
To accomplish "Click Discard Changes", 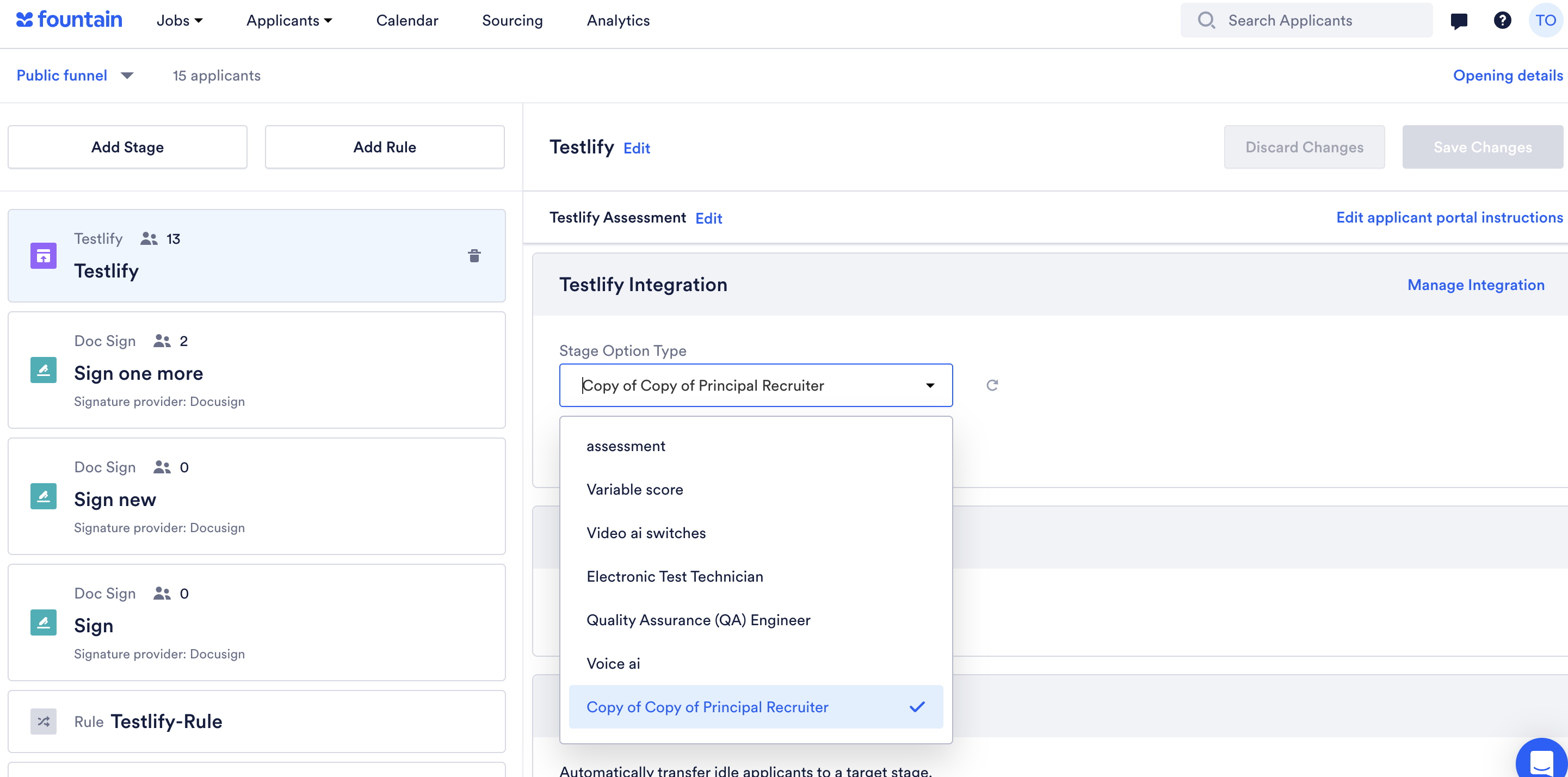I will (1304, 147).
